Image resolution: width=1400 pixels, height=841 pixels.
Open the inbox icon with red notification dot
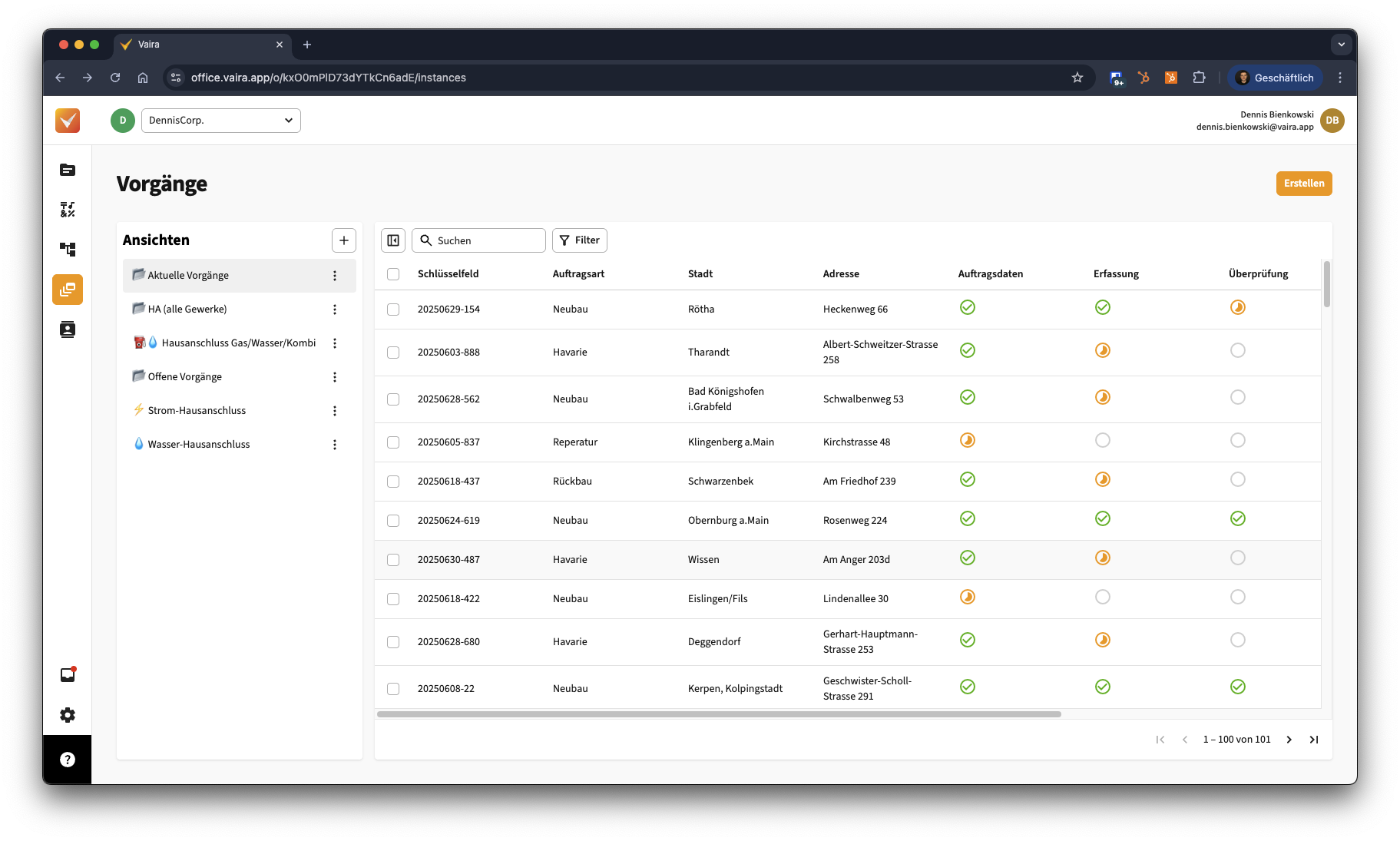coord(68,674)
